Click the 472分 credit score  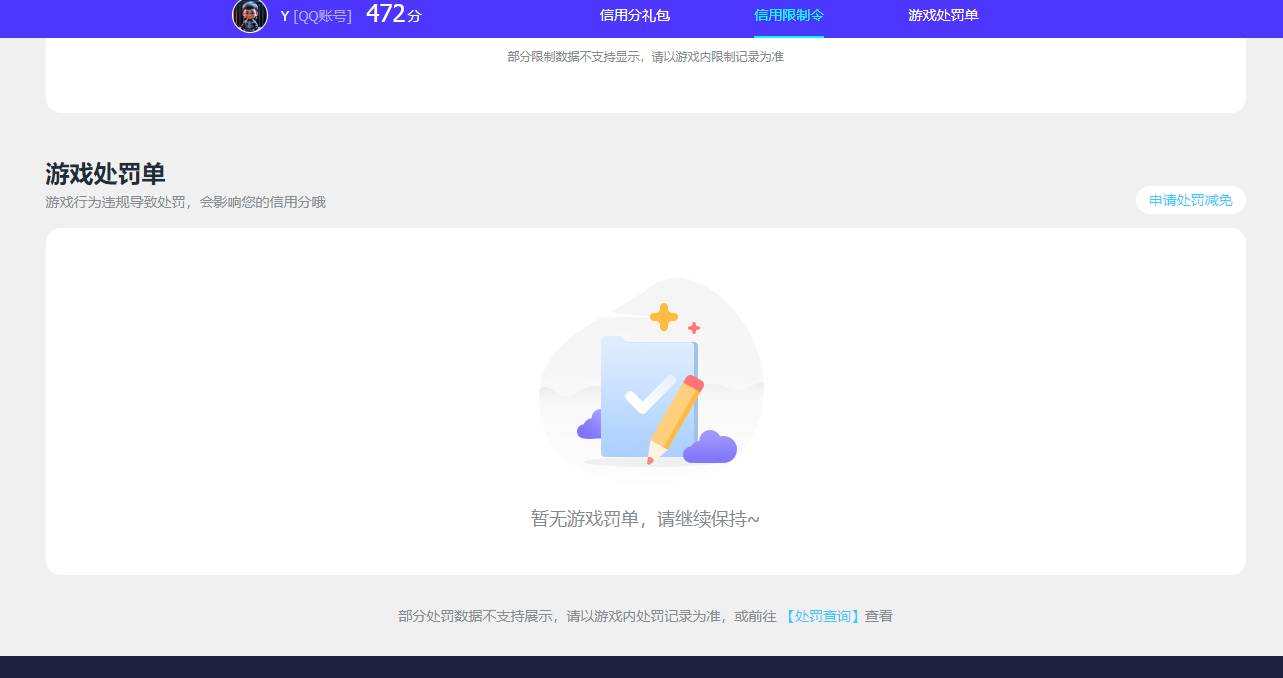coord(394,14)
